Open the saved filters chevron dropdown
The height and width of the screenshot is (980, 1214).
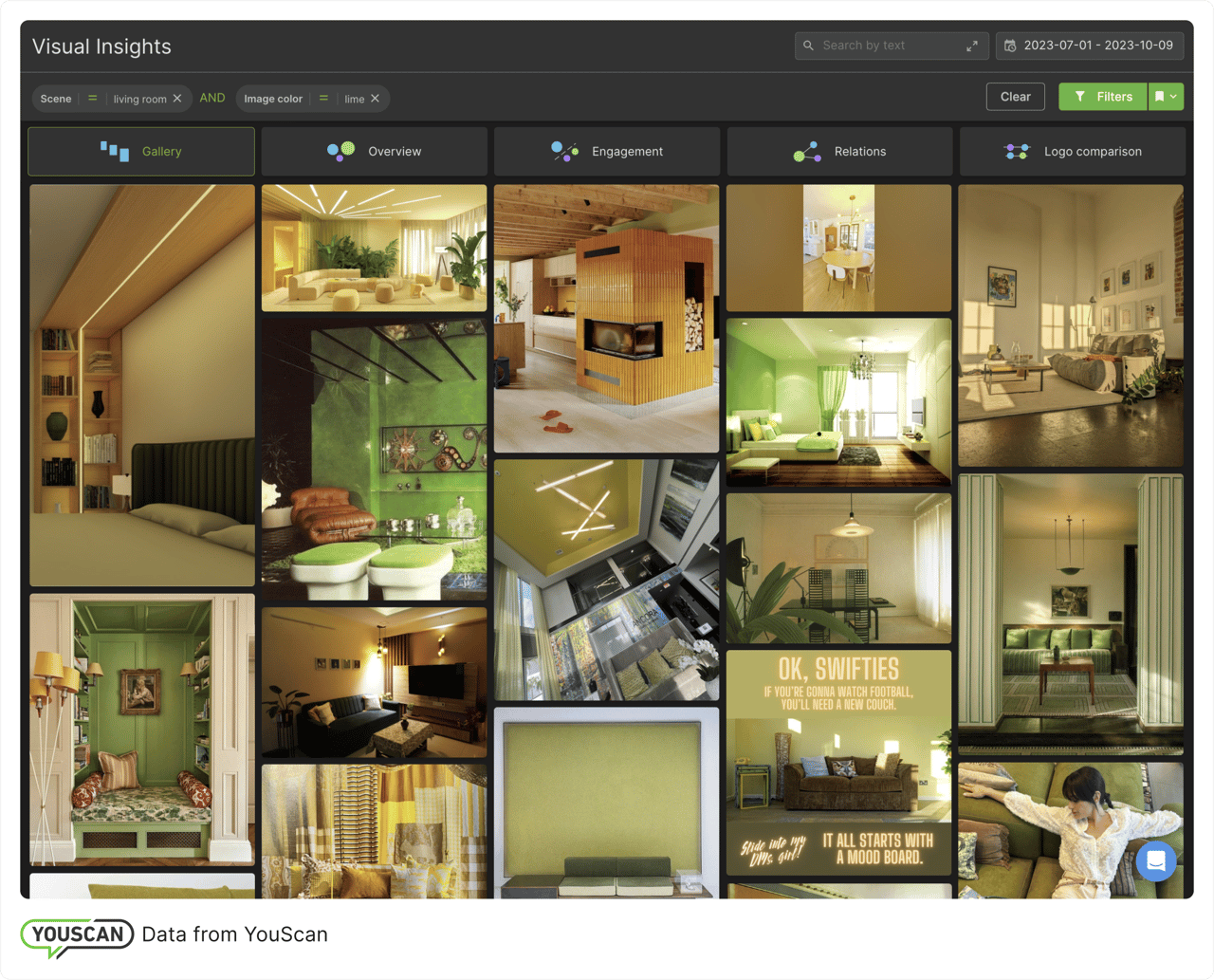(1176, 96)
